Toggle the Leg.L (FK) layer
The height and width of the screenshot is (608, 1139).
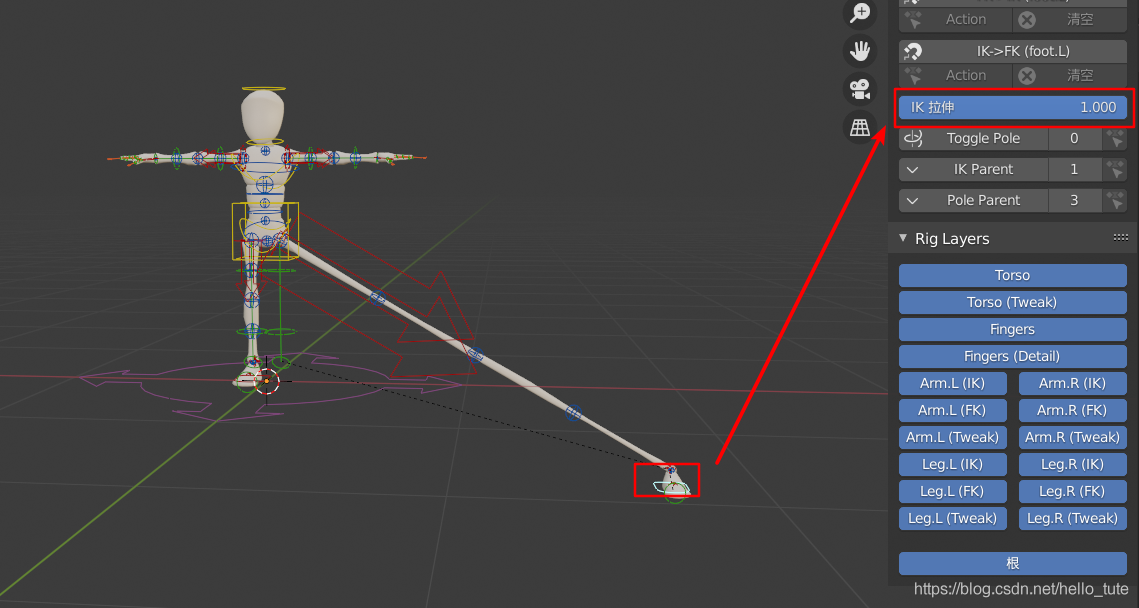pos(952,491)
